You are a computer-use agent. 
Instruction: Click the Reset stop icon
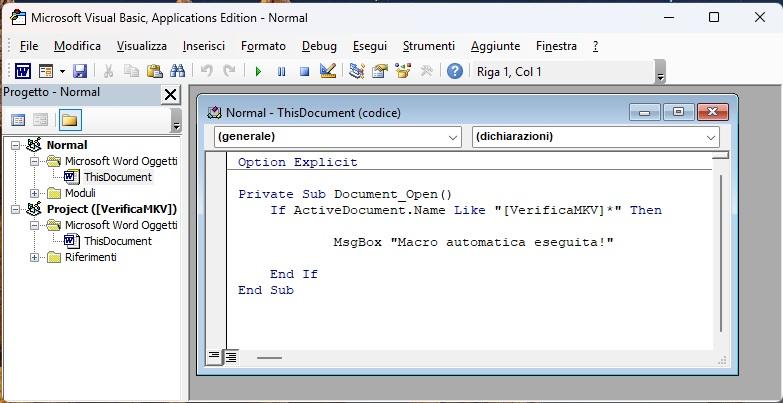(x=304, y=72)
